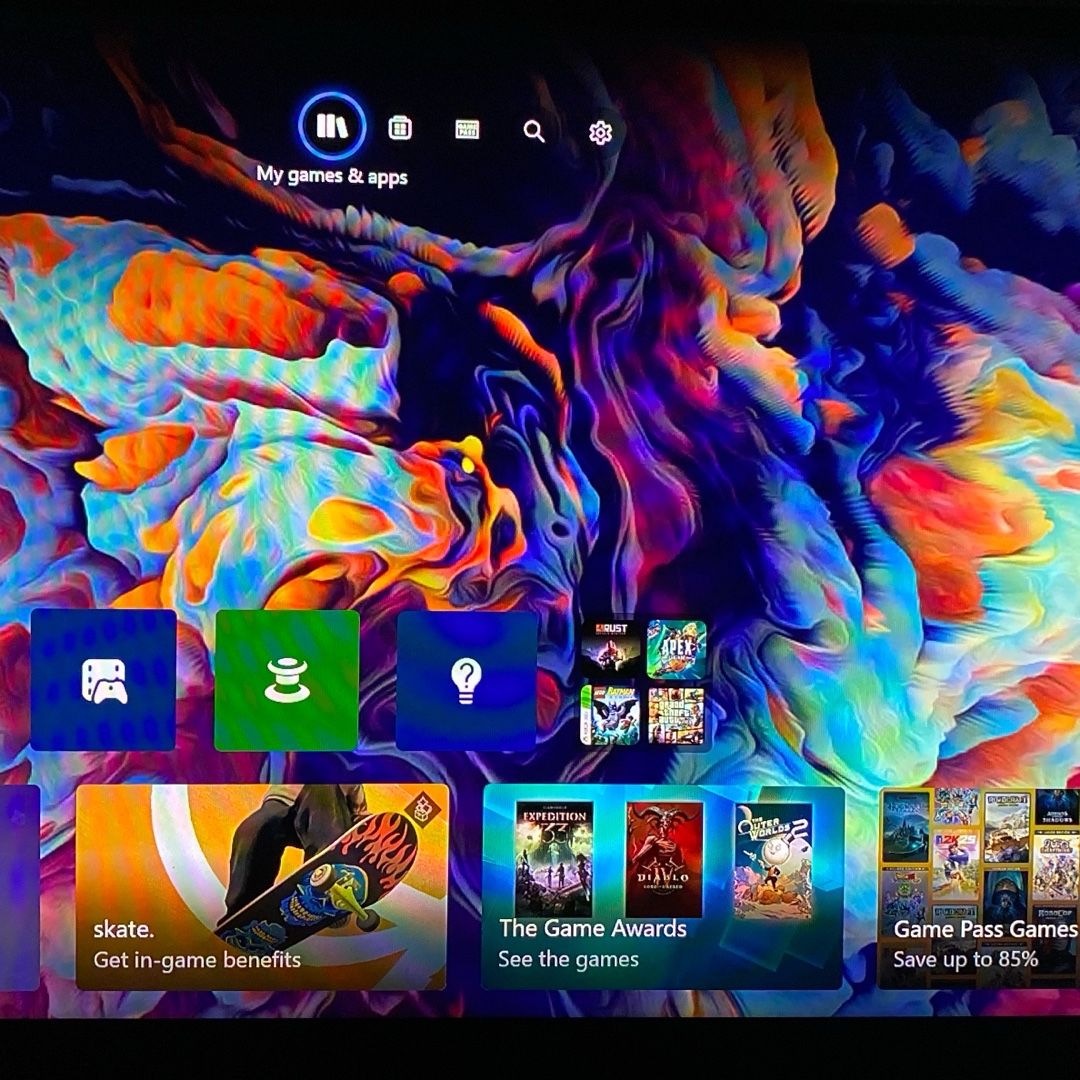Launch Apex Legends from the game group
This screenshot has width=1080, height=1080.
tap(676, 649)
